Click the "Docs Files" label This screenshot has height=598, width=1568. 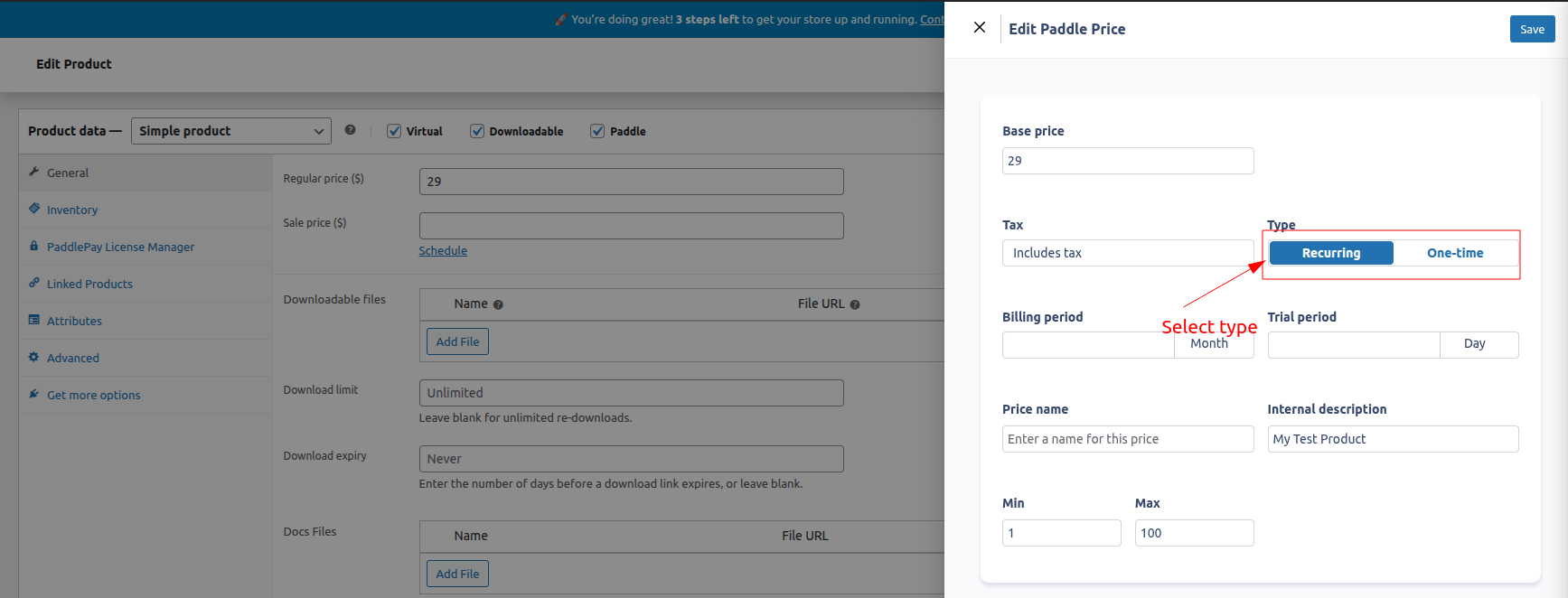pos(310,531)
